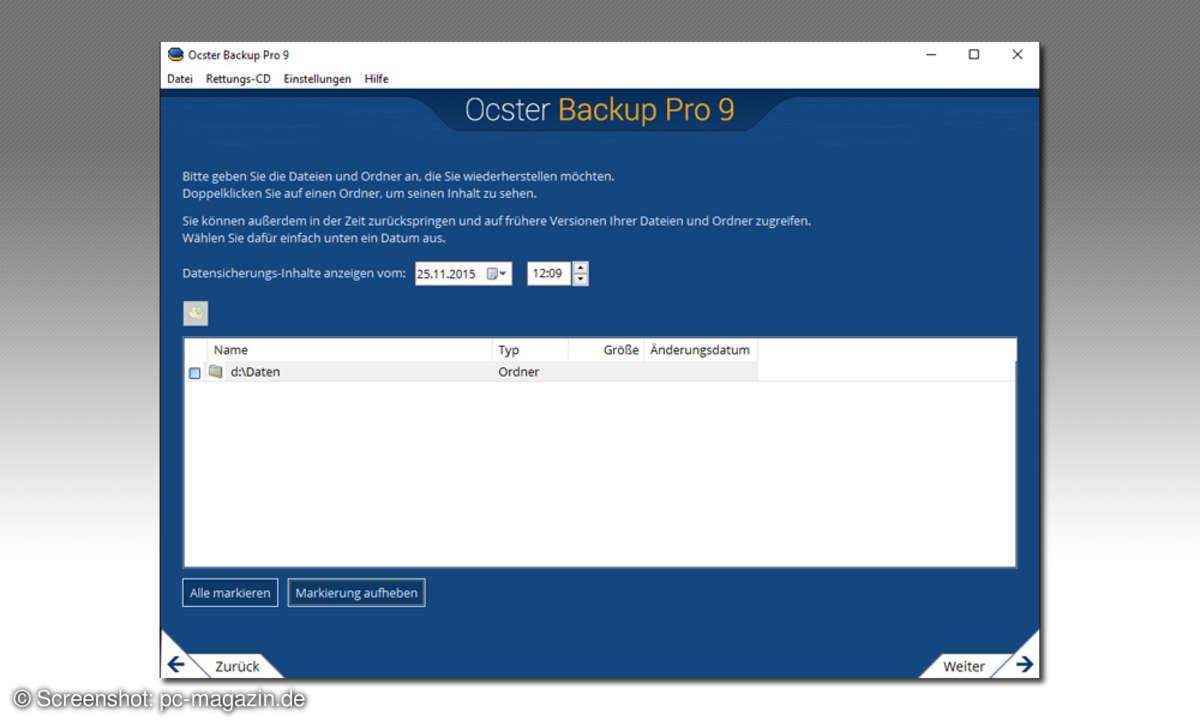Close the Ocster Backup Pro window

click(1017, 55)
